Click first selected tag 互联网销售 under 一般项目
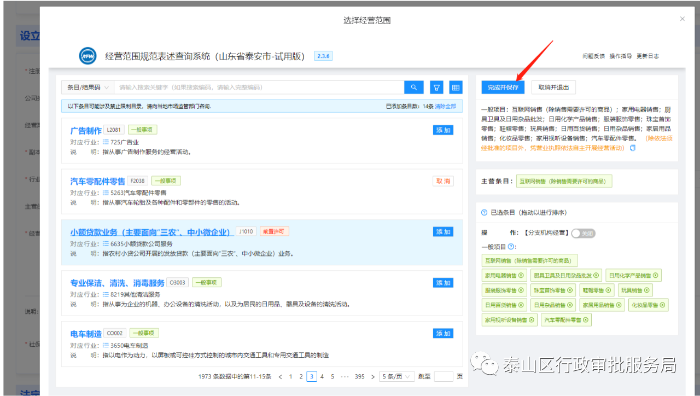Screen dimensions: 700x396 (x=529, y=260)
